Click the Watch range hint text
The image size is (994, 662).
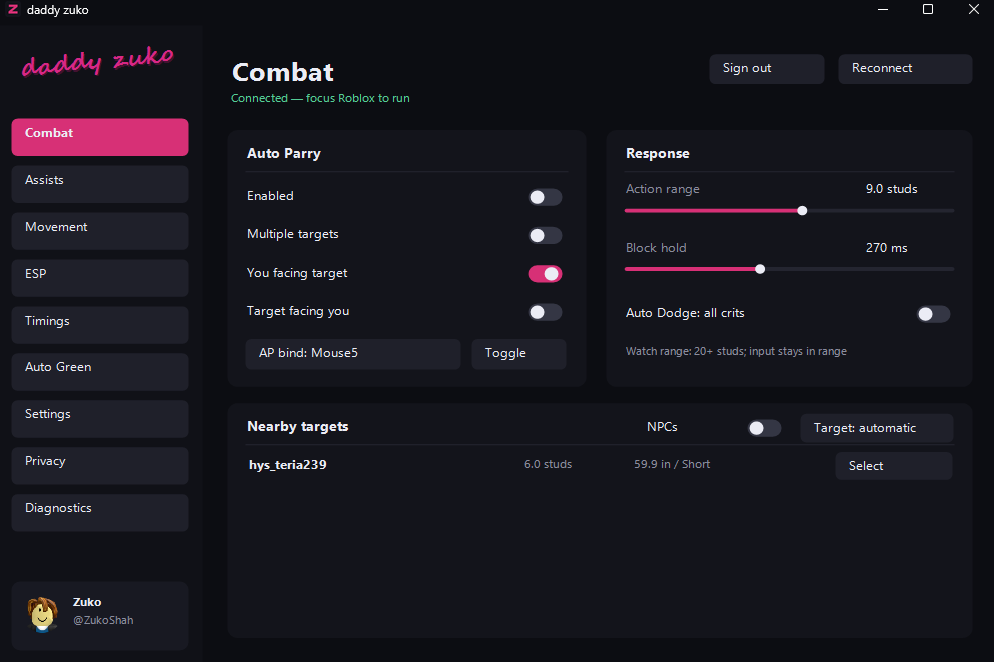click(736, 351)
